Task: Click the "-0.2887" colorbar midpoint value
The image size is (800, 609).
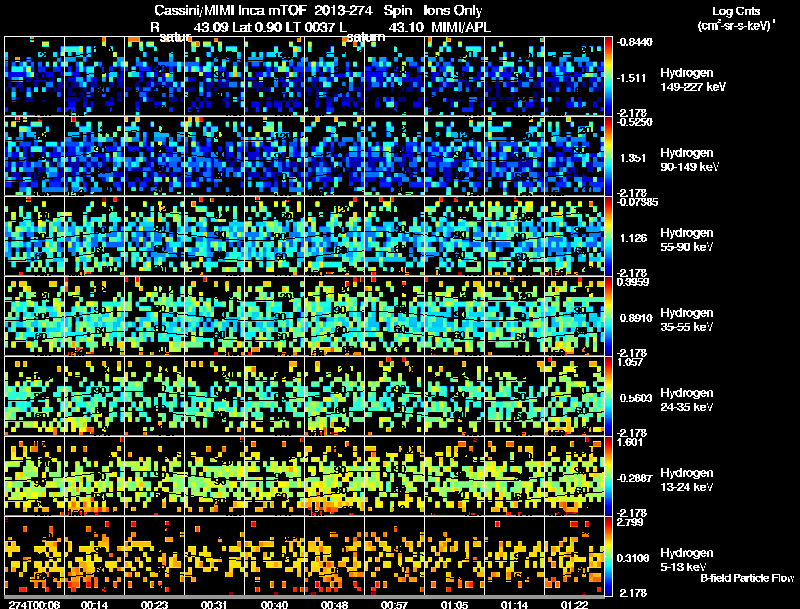Action: click(x=635, y=478)
